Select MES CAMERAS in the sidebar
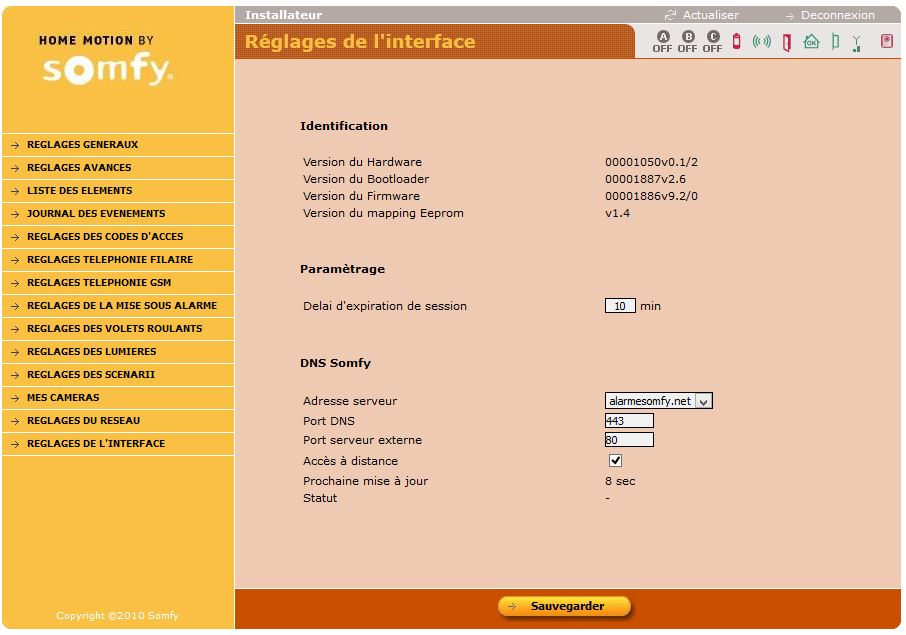 63,398
